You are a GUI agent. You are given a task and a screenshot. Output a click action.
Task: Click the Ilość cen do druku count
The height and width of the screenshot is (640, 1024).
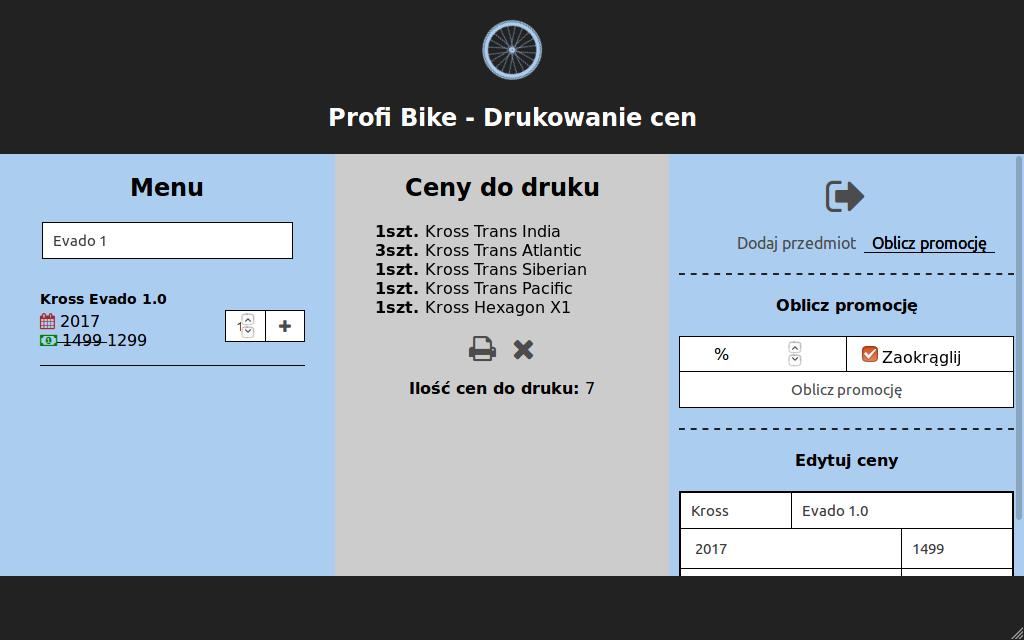[502, 389]
